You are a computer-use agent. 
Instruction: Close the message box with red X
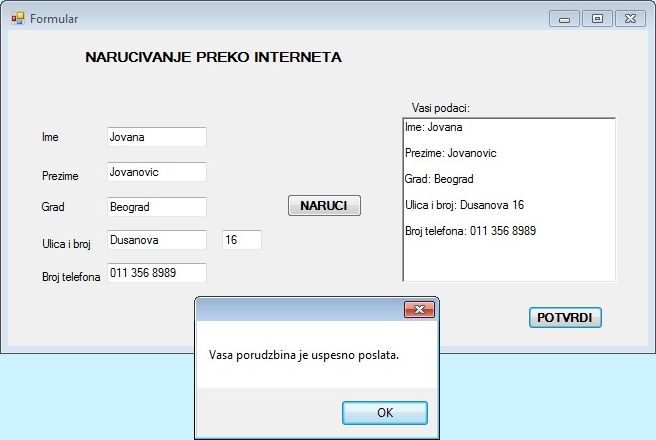click(419, 310)
